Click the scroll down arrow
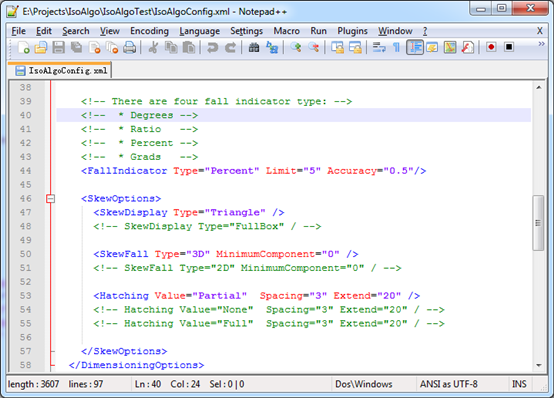This screenshot has width=554, height=398. [538, 365]
